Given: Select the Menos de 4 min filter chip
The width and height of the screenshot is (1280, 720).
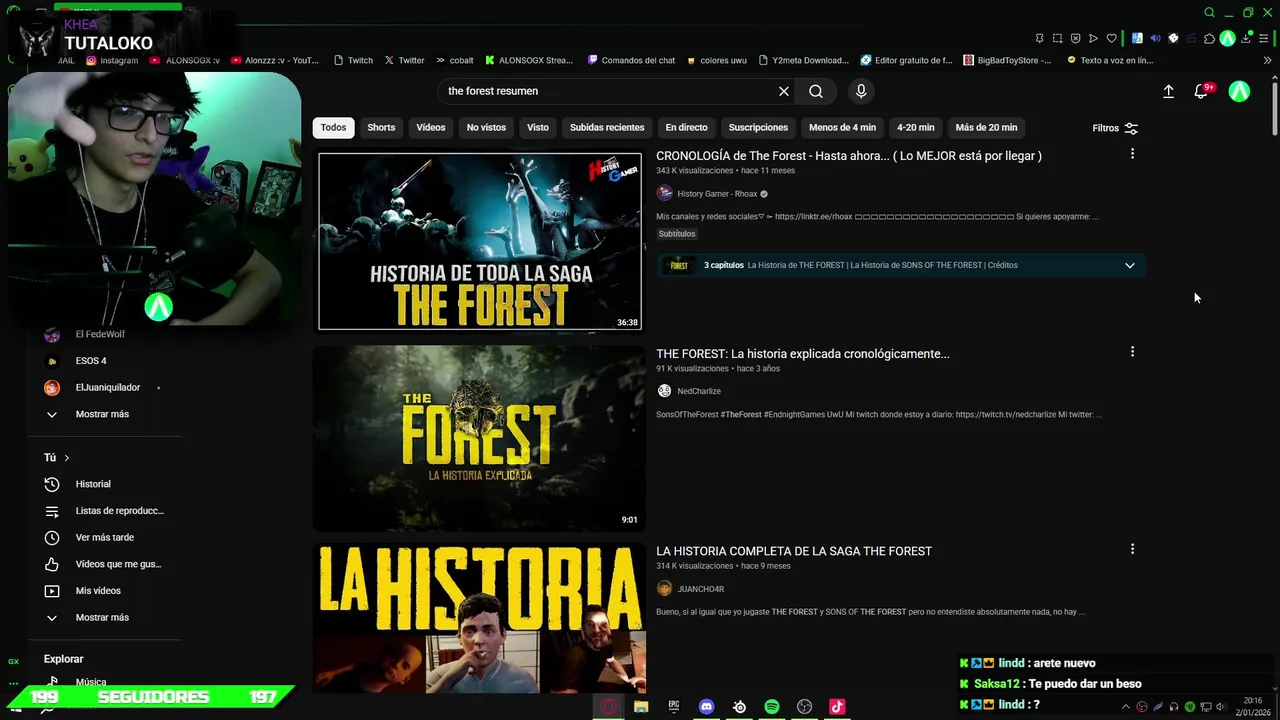Looking at the screenshot, I should 842,128.
